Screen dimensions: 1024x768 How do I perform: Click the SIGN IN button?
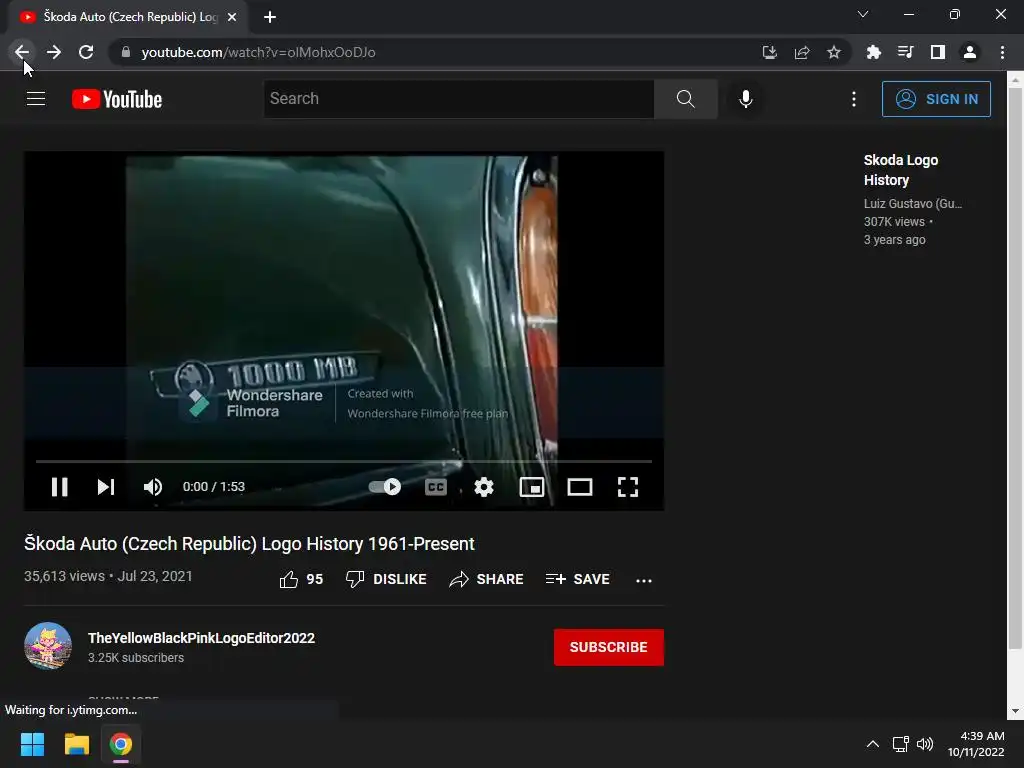[x=936, y=99]
